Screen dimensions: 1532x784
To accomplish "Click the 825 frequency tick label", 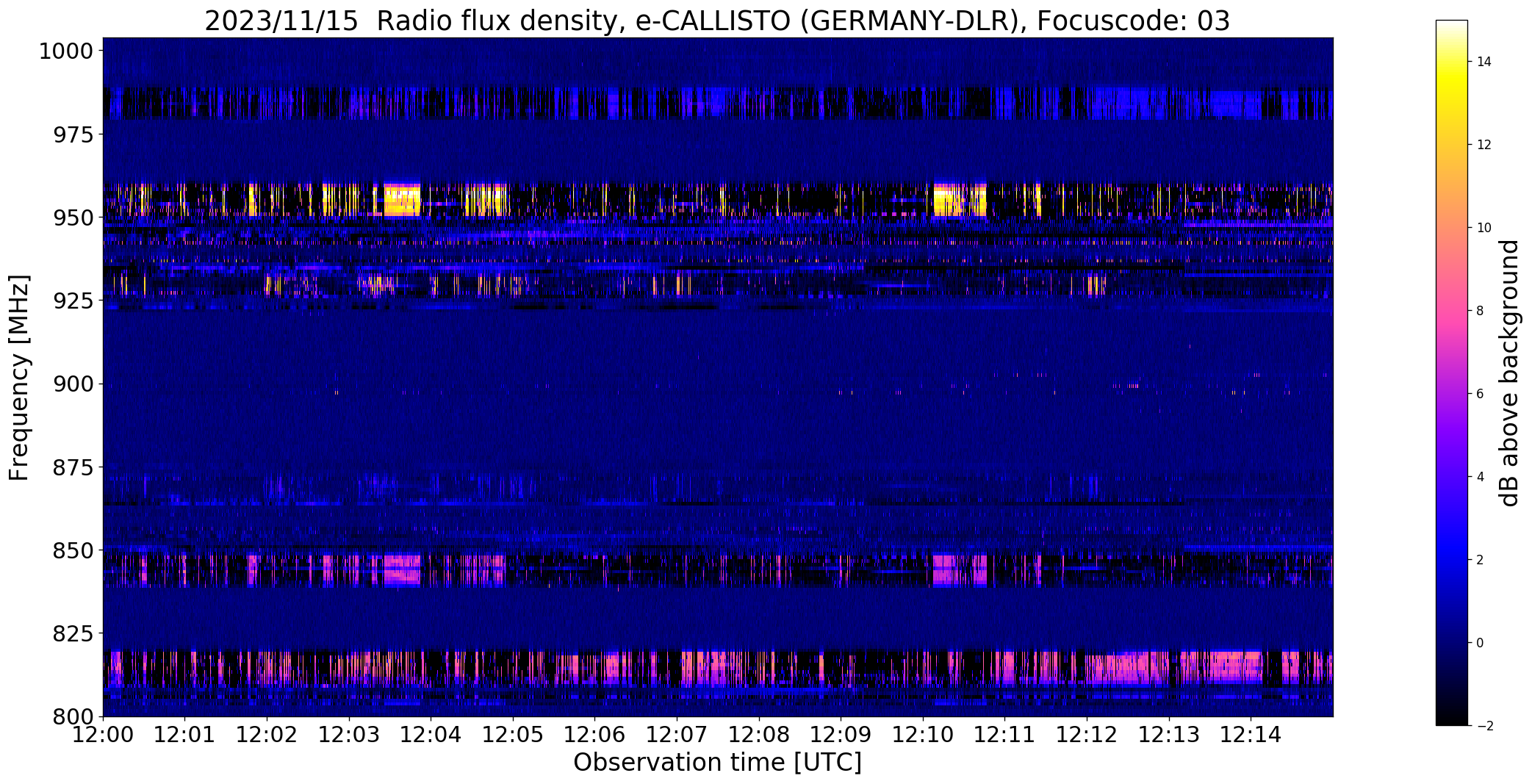I will coord(73,633).
